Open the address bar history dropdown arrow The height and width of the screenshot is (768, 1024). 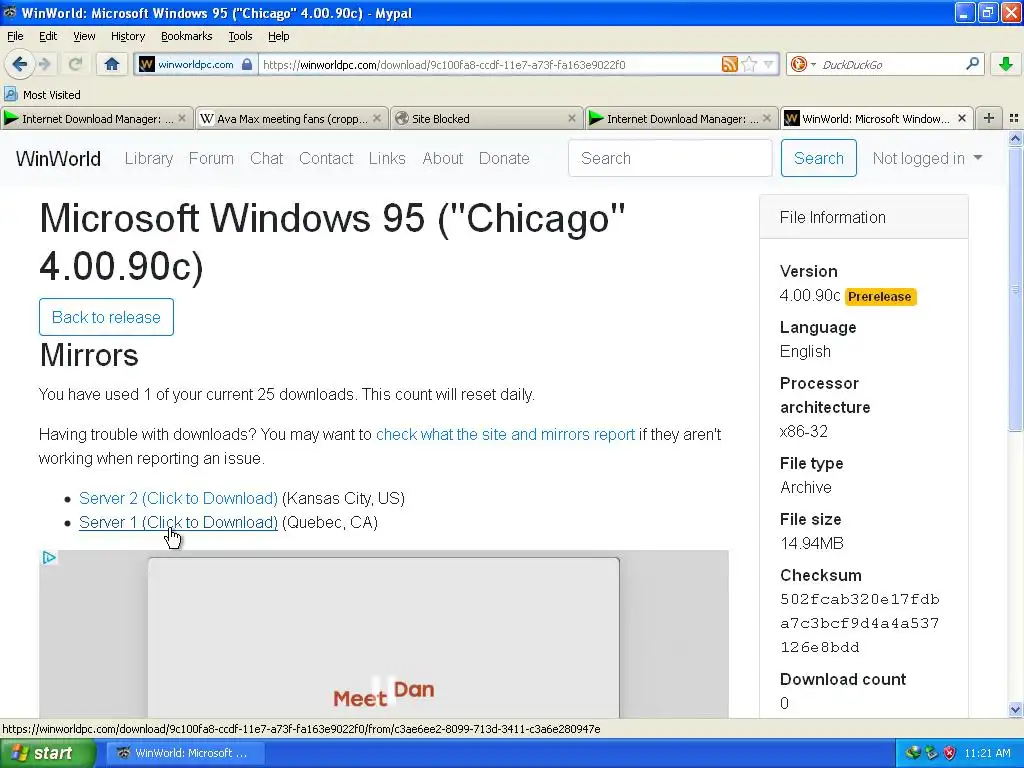769,64
